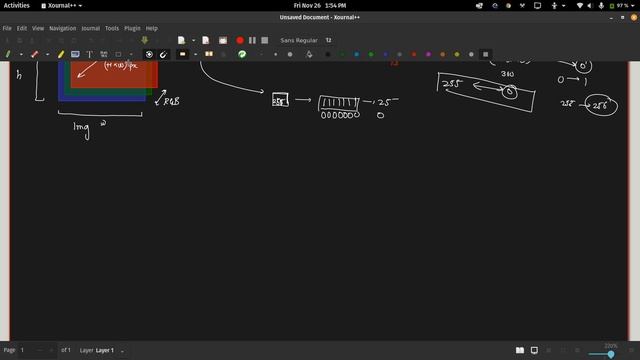Select the yellow Highlighter tool
640x360 pixels.
coord(61,54)
